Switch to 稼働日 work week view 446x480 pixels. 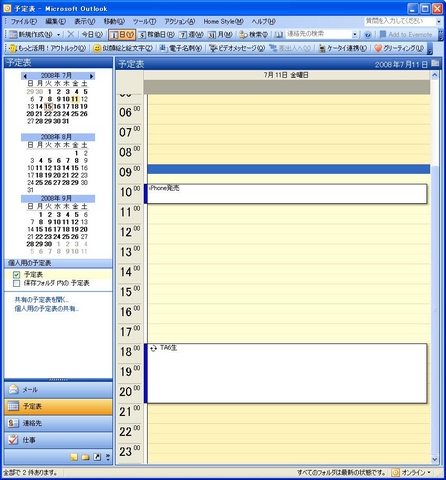[x=156, y=34]
